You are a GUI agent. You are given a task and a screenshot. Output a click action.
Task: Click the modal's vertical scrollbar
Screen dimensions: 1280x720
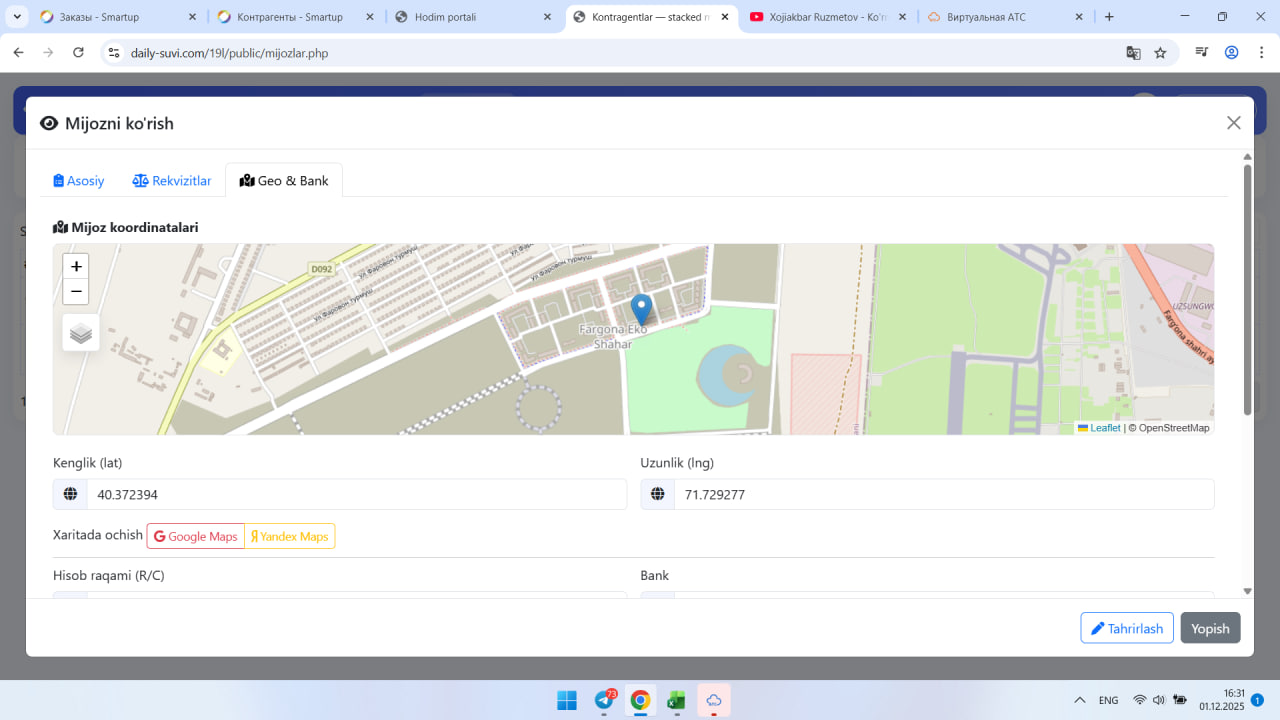pyautogui.click(x=1247, y=290)
